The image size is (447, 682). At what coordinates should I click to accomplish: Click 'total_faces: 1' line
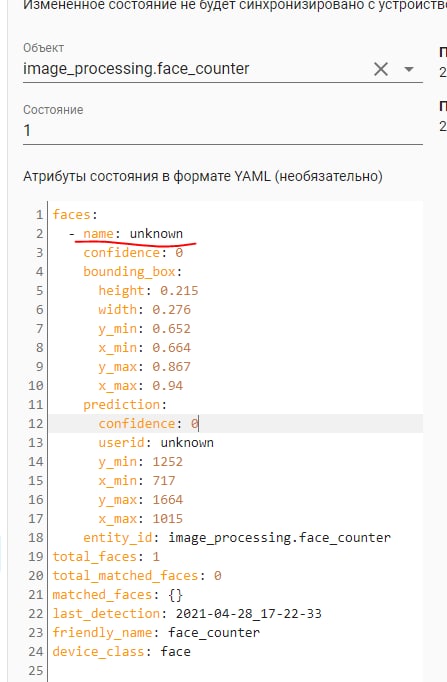point(106,557)
